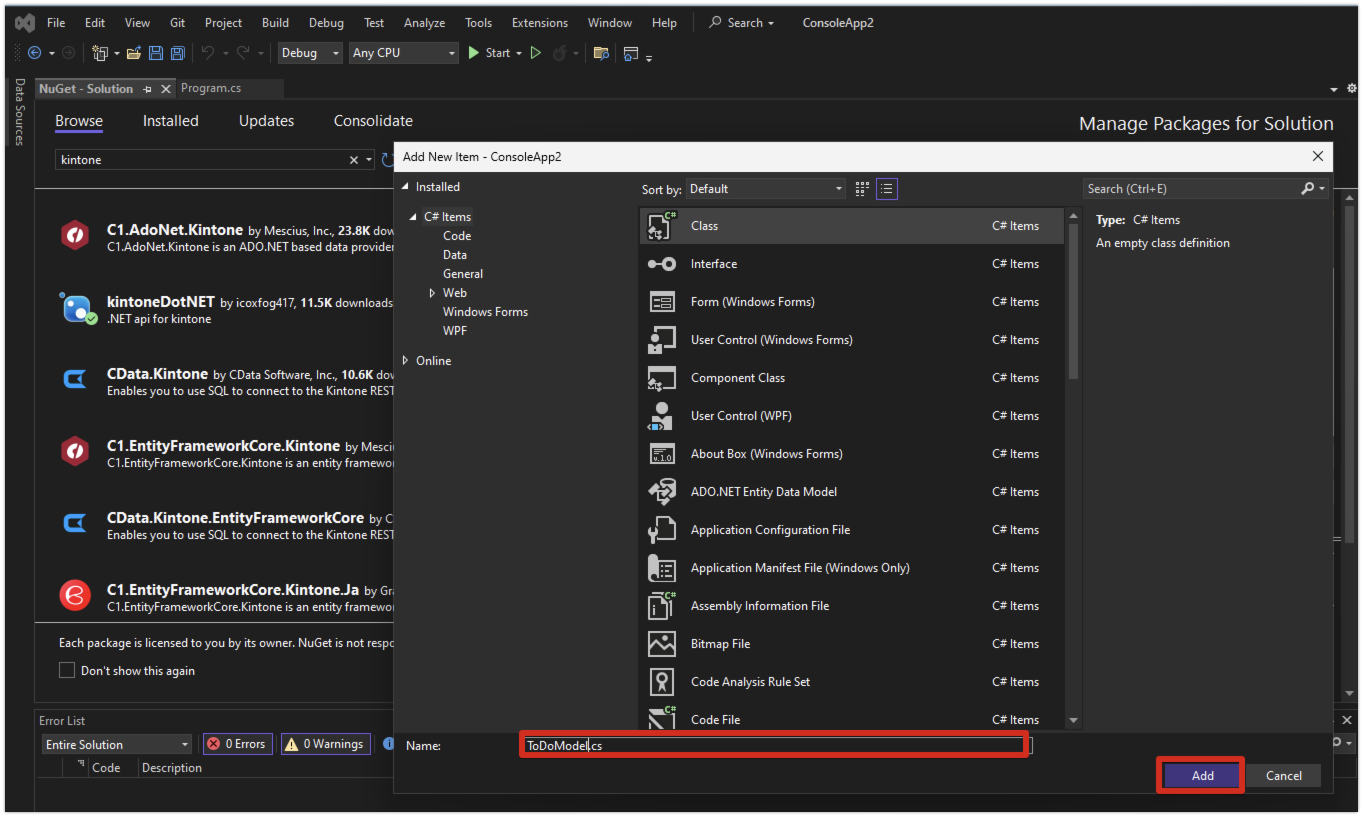Image resolution: width=1363 pixels, height=817 pixels.
Task: Click the Start Without Debugging icon
Action: coord(536,53)
